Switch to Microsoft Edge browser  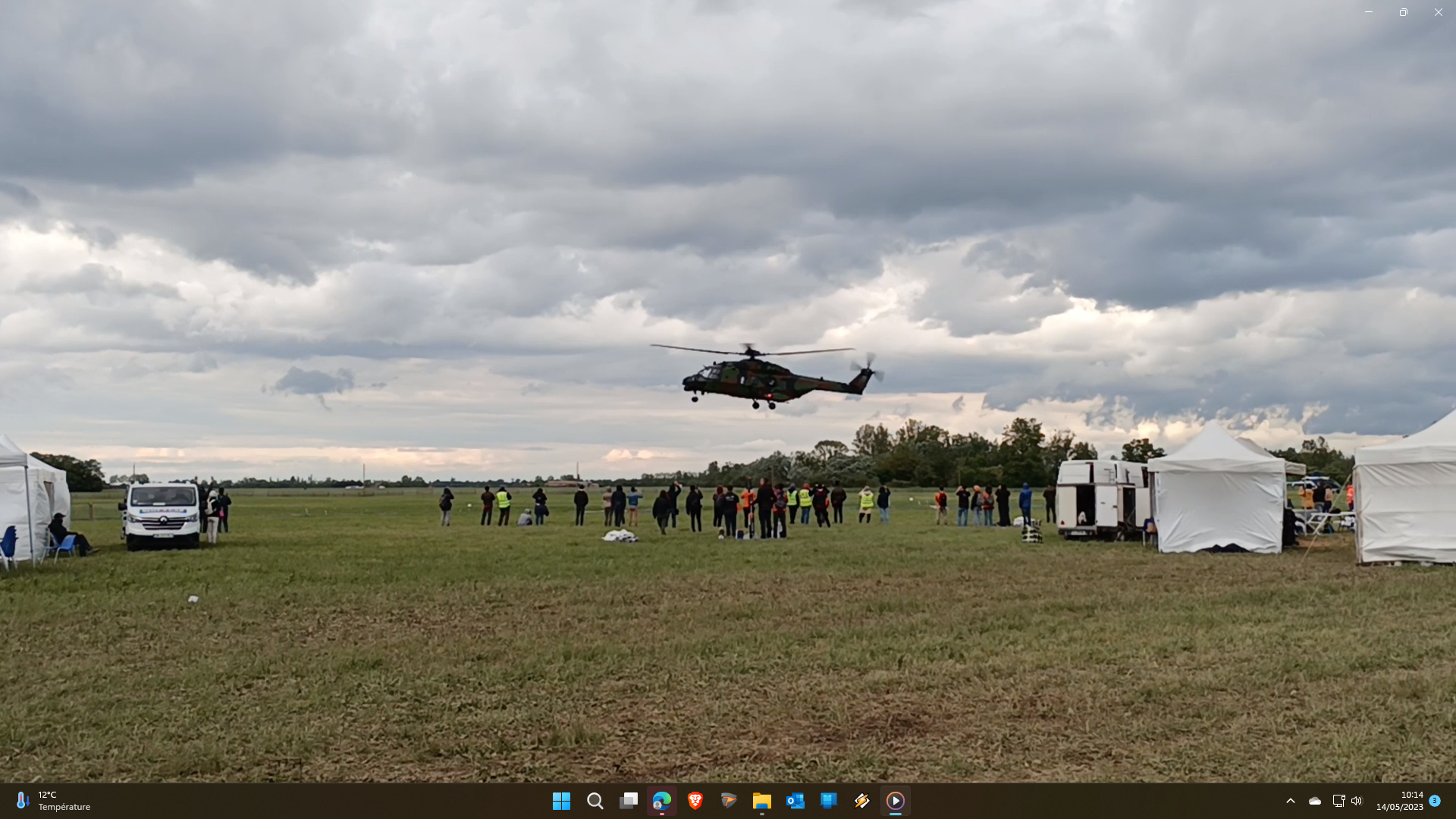click(x=662, y=801)
